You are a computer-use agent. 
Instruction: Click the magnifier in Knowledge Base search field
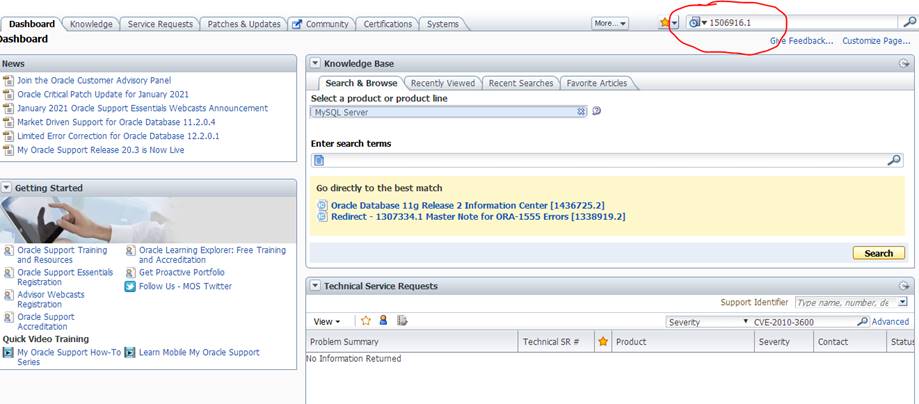click(x=894, y=160)
